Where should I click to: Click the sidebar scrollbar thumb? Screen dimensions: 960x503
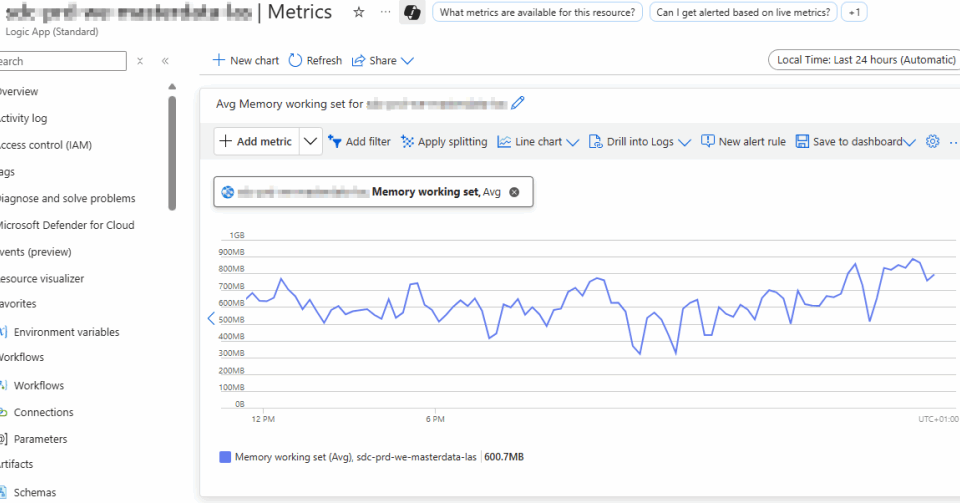[172, 153]
